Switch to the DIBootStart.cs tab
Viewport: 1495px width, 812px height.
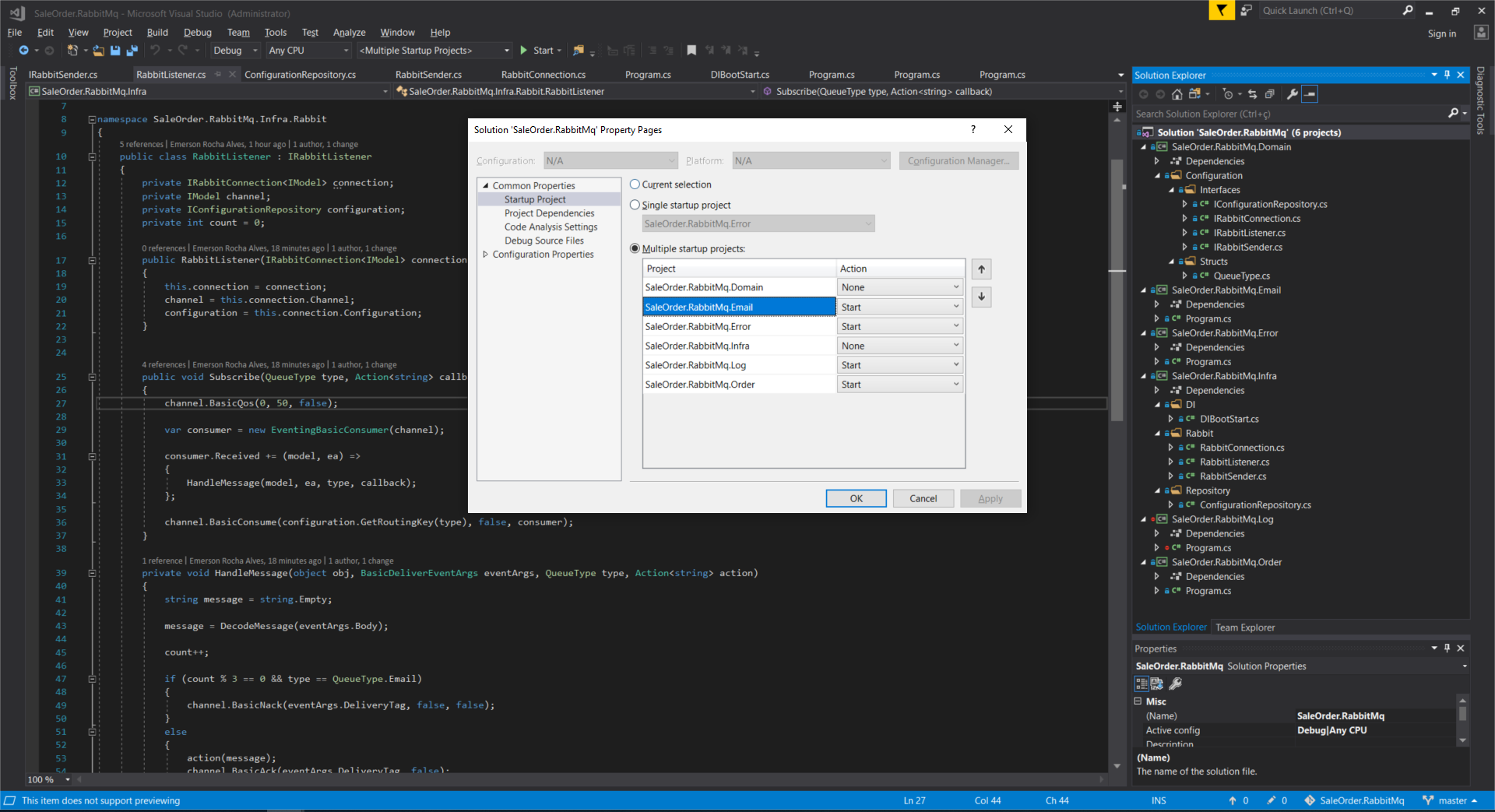coord(740,75)
